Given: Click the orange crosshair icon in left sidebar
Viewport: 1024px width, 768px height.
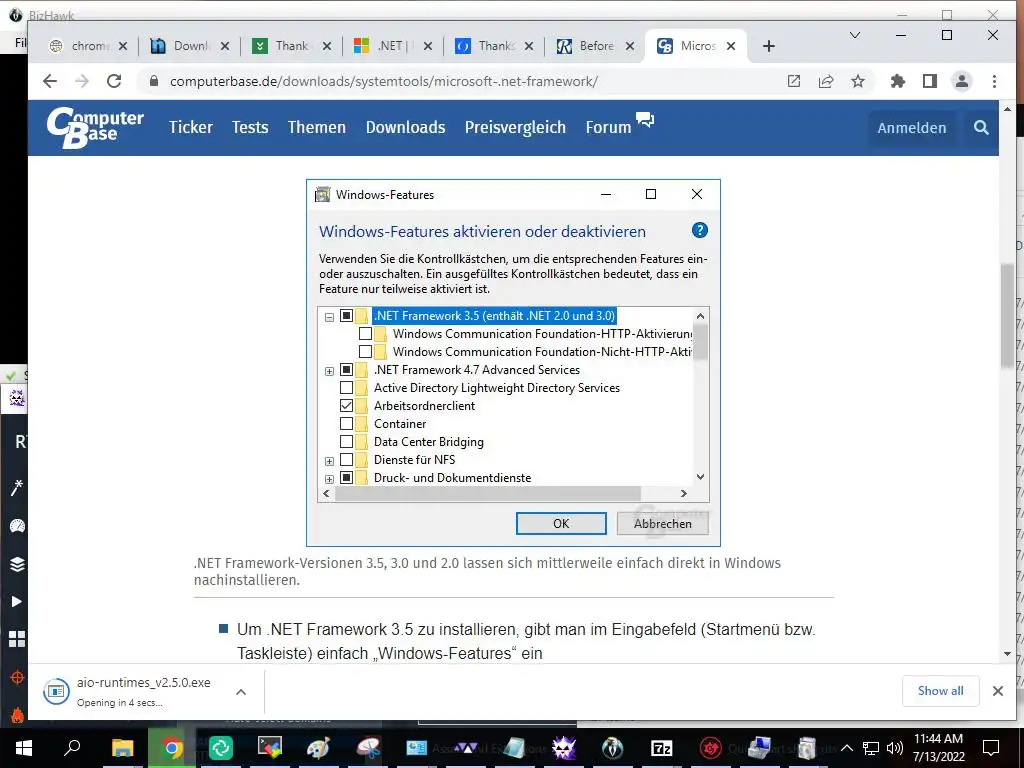Looking at the screenshot, I should pyautogui.click(x=17, y=677).
